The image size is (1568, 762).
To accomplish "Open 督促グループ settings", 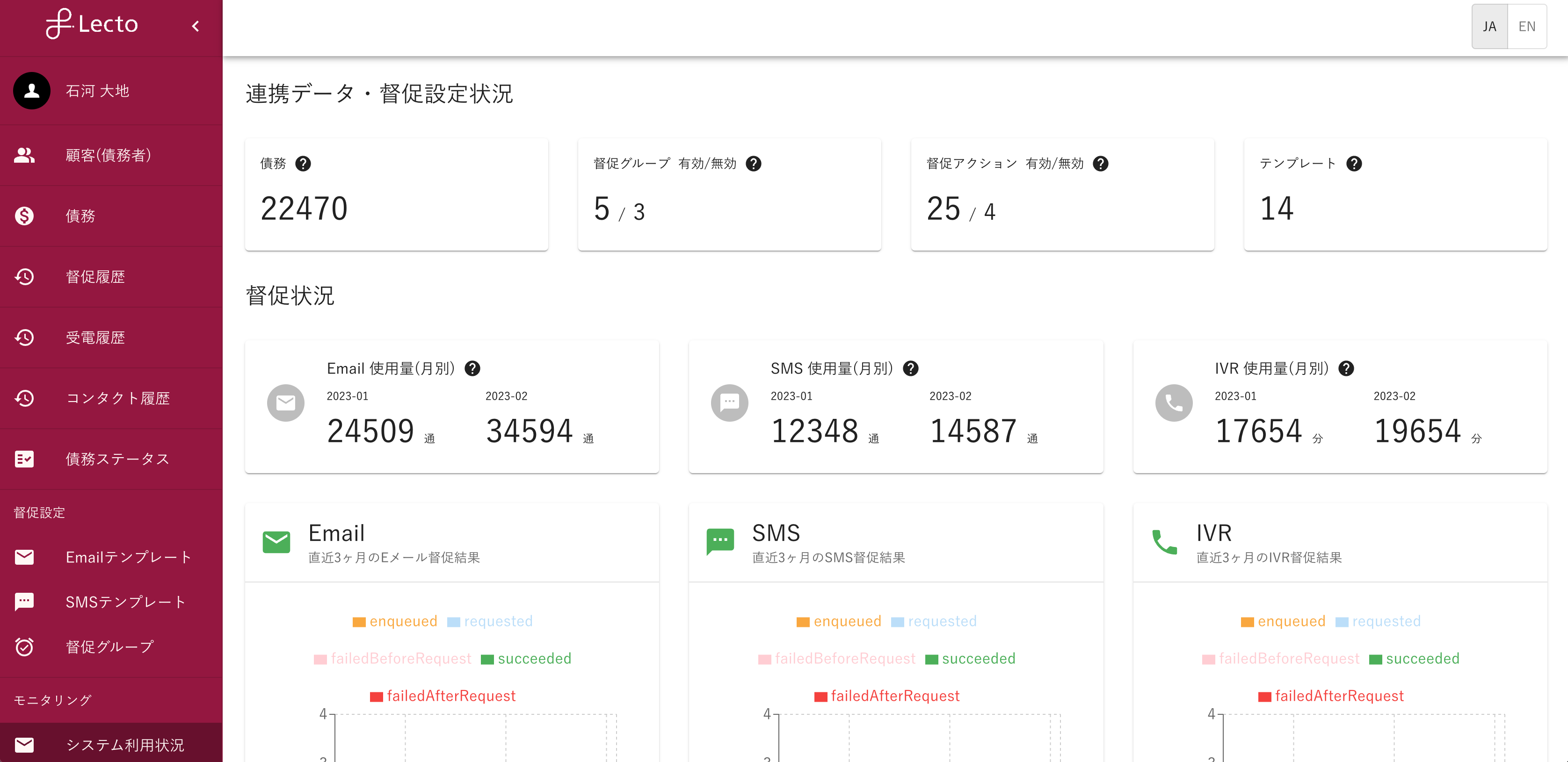I will point(111,647).
